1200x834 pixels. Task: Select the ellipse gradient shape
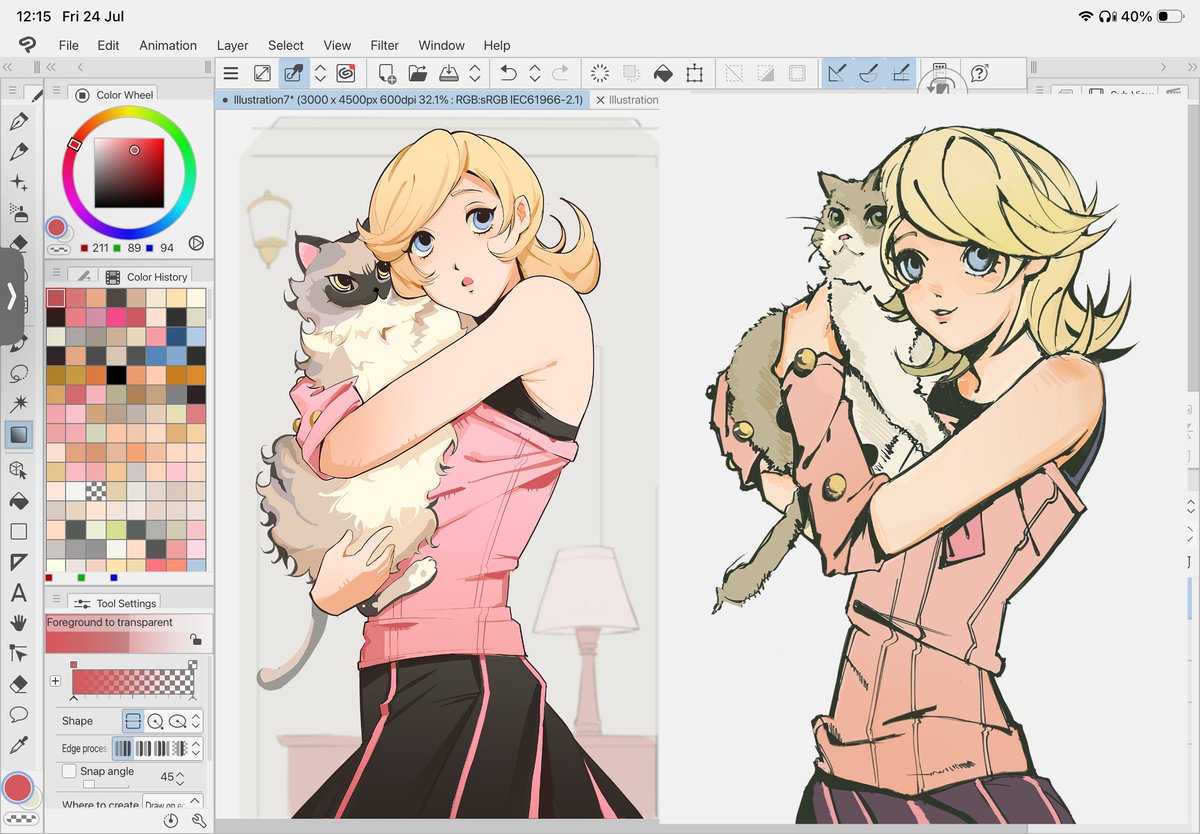click(x=177, y=721)
